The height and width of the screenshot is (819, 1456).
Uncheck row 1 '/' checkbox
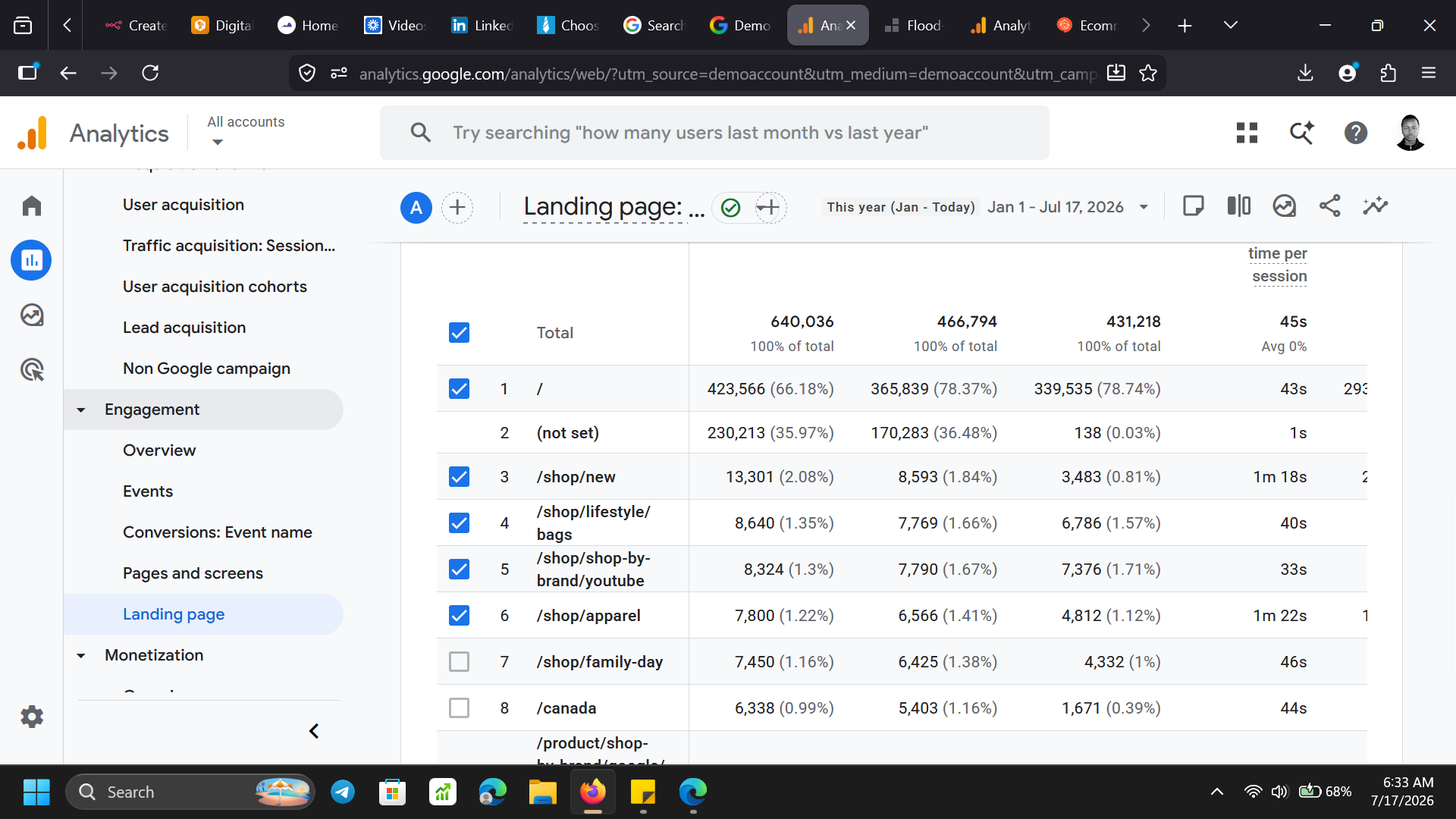[x=459, y=388]
